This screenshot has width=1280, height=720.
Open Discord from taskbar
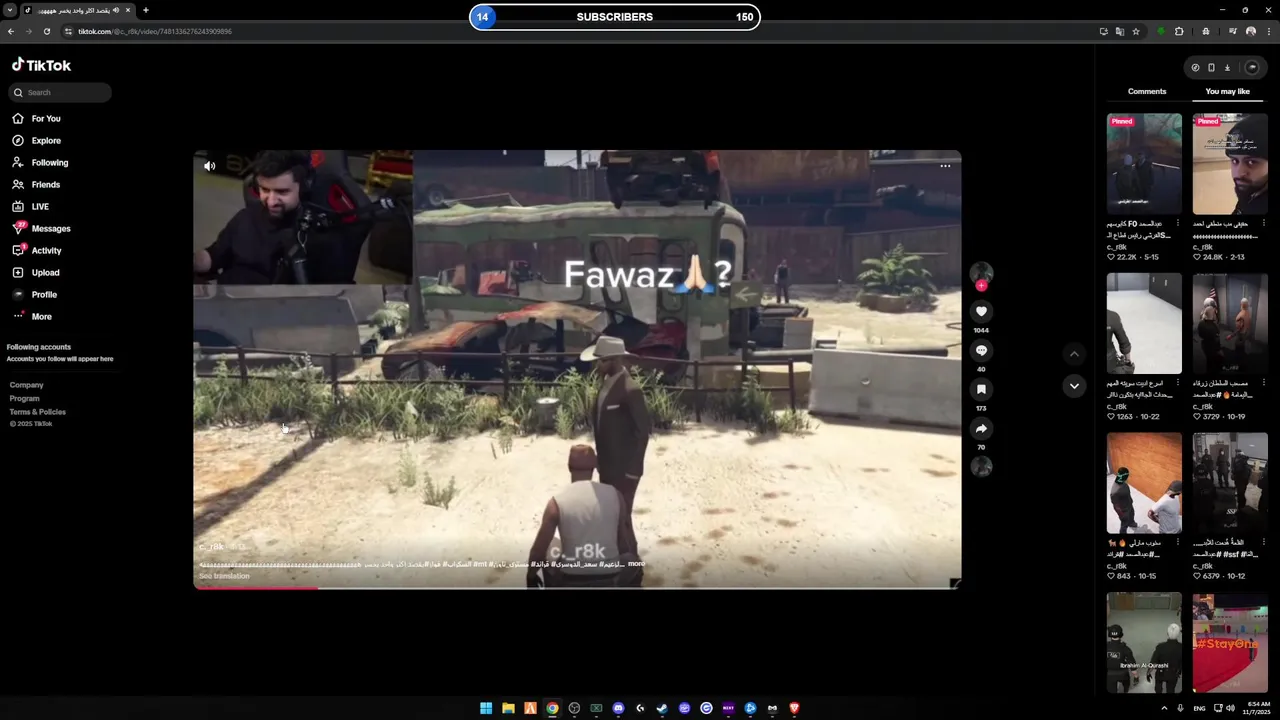click(618, 708)
